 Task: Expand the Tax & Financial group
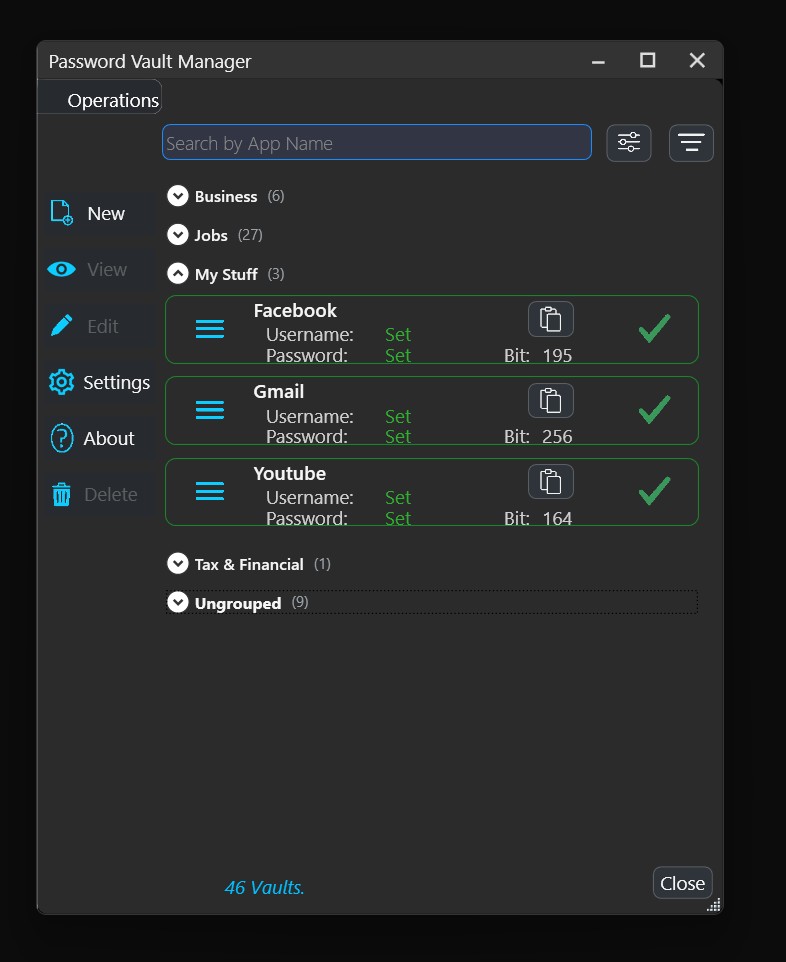(x=178, y=563)
